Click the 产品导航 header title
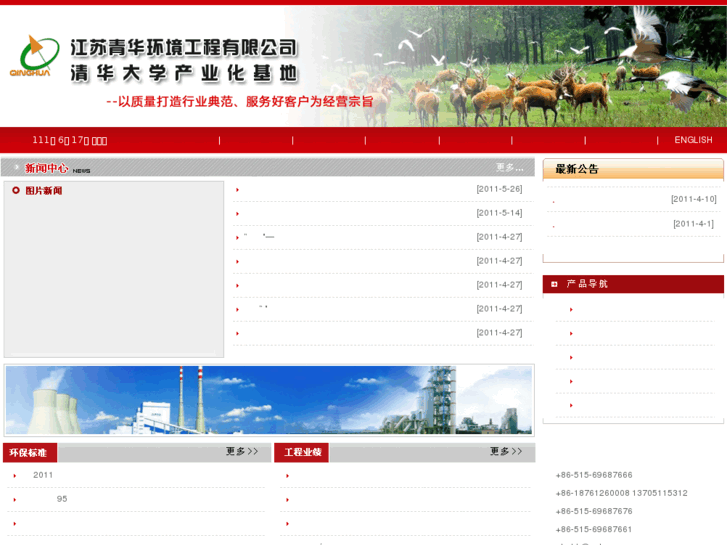The height and width of the screenshot is (545, 727). click(x=587, y=284)
